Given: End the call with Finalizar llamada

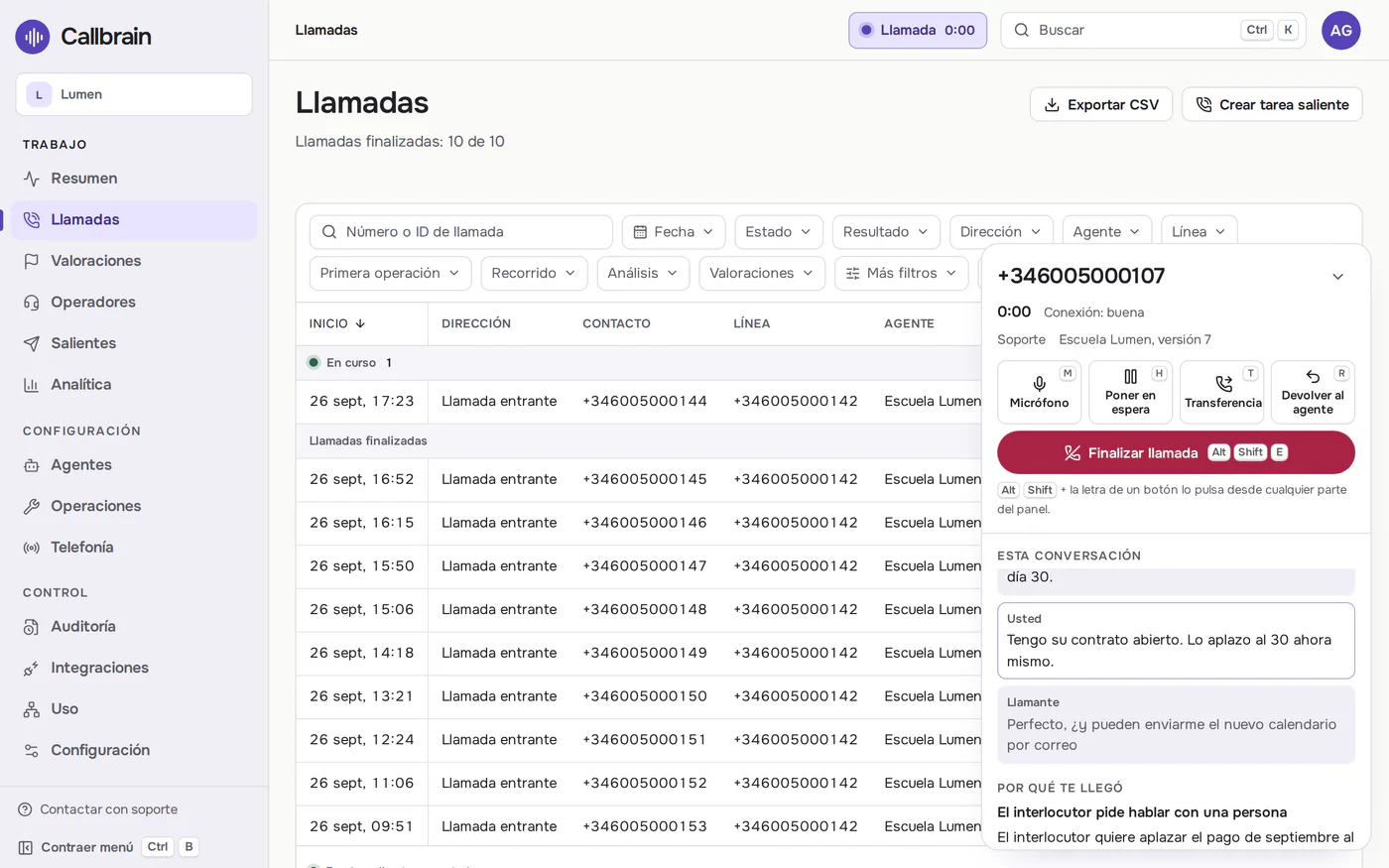Looking at the screenshot, I should tap(1176, 452).
